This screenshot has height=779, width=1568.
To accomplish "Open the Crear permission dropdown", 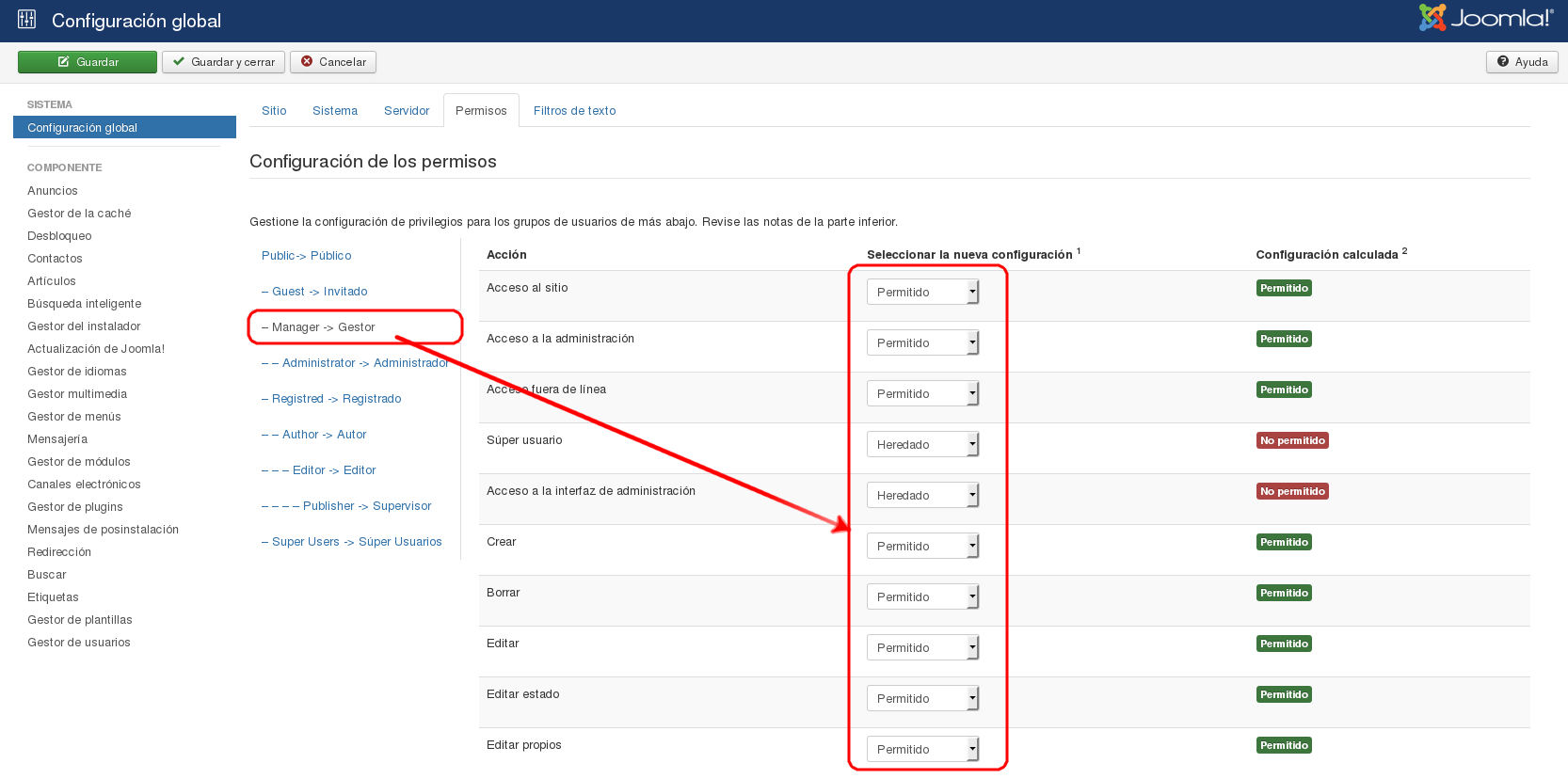I will (922, 547).
